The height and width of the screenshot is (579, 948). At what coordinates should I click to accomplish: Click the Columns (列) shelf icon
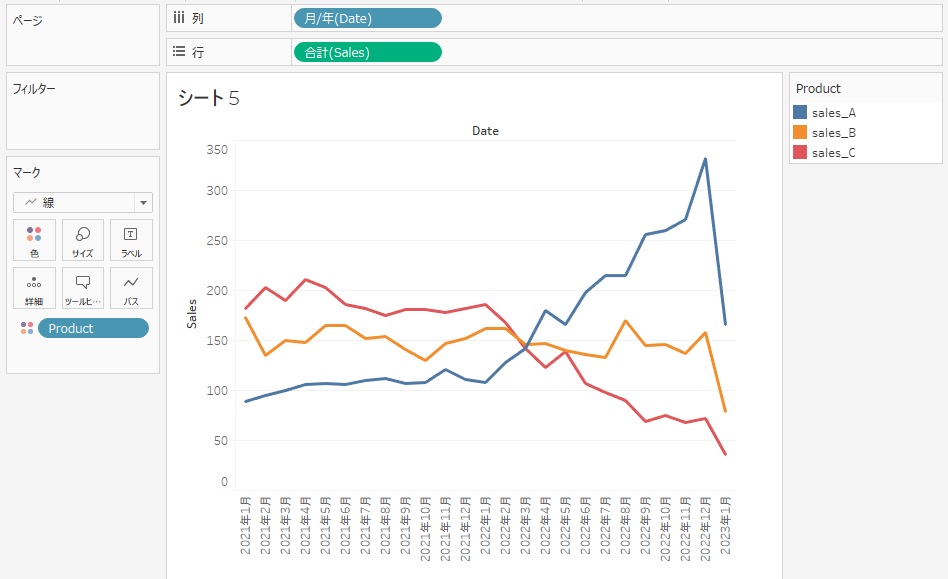pyautogui.click(x=178, y=17)
